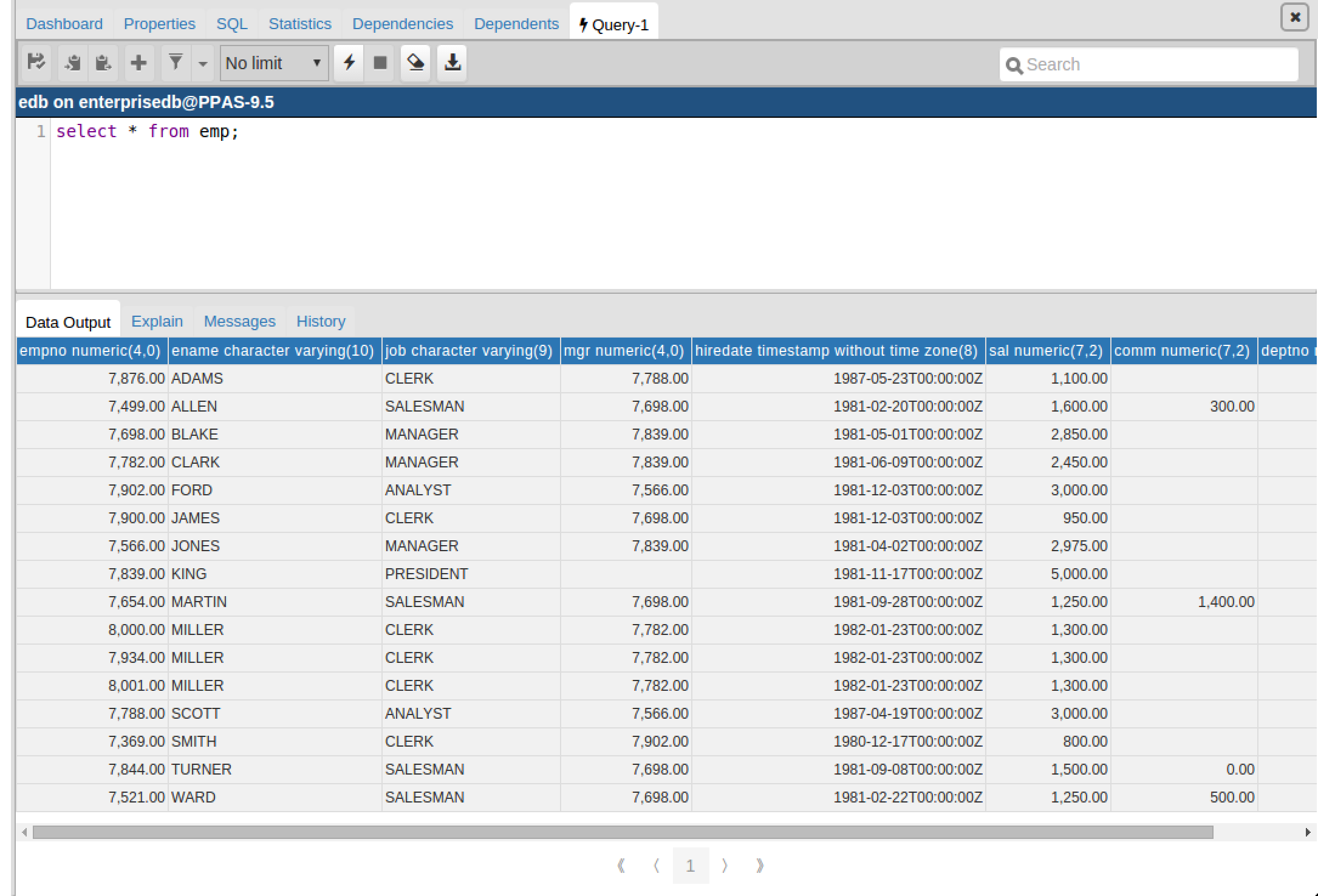Switch to the Explain tab
This screenshot has height=896, width=1318.
point(157,321)
